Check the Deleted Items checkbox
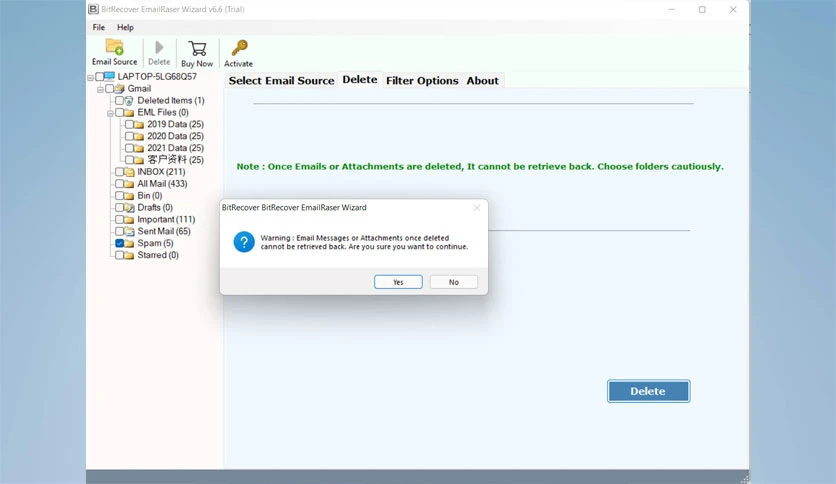Viewport: 836px width, 484px height. (x=119, y=100)
